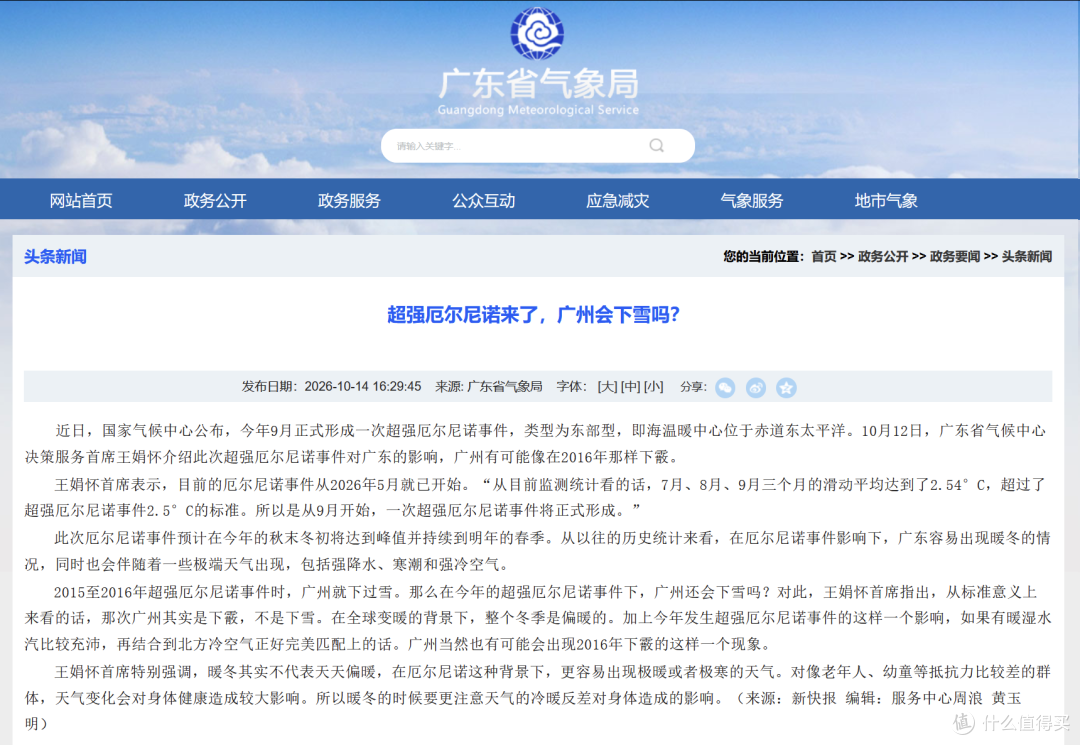
Task: Set font size to medium [中]
Action: click(630, 387)
